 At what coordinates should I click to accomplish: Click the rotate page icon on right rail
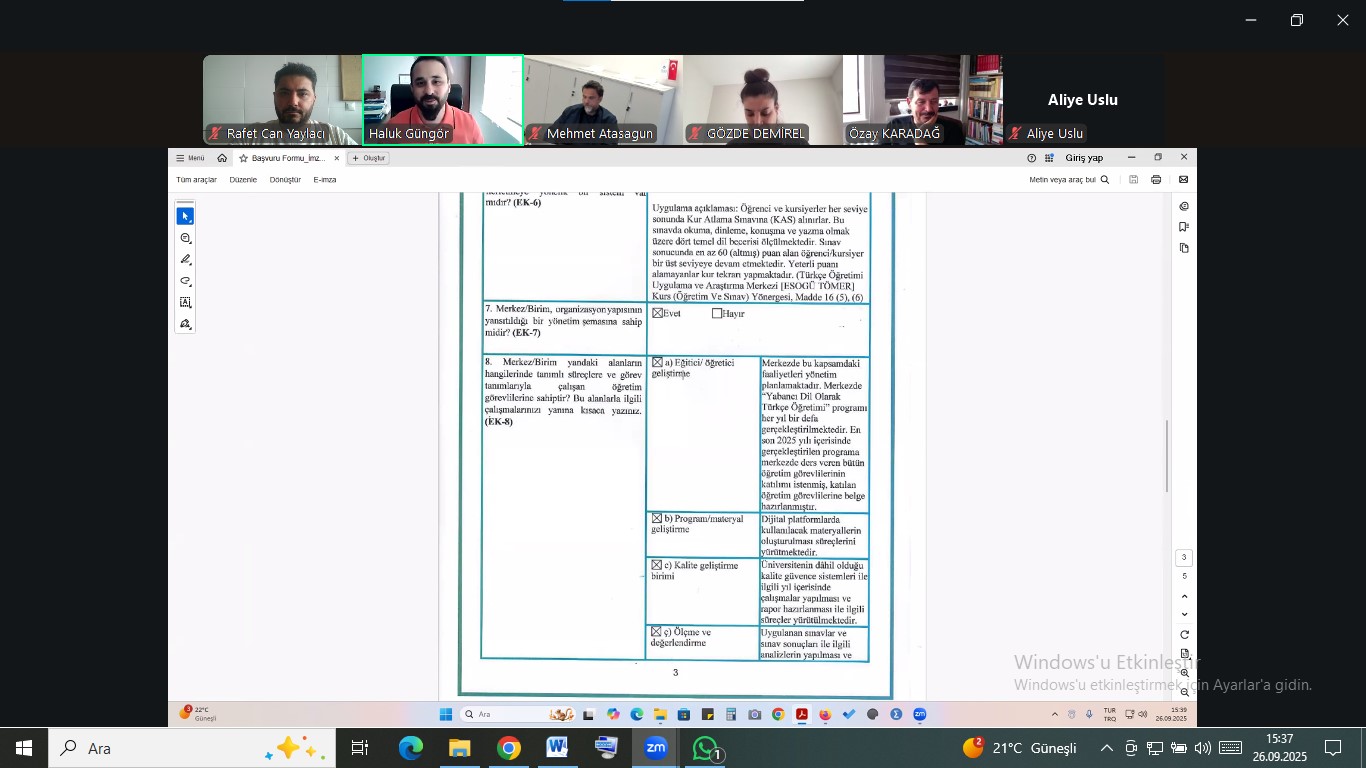tap(1184, 634)
